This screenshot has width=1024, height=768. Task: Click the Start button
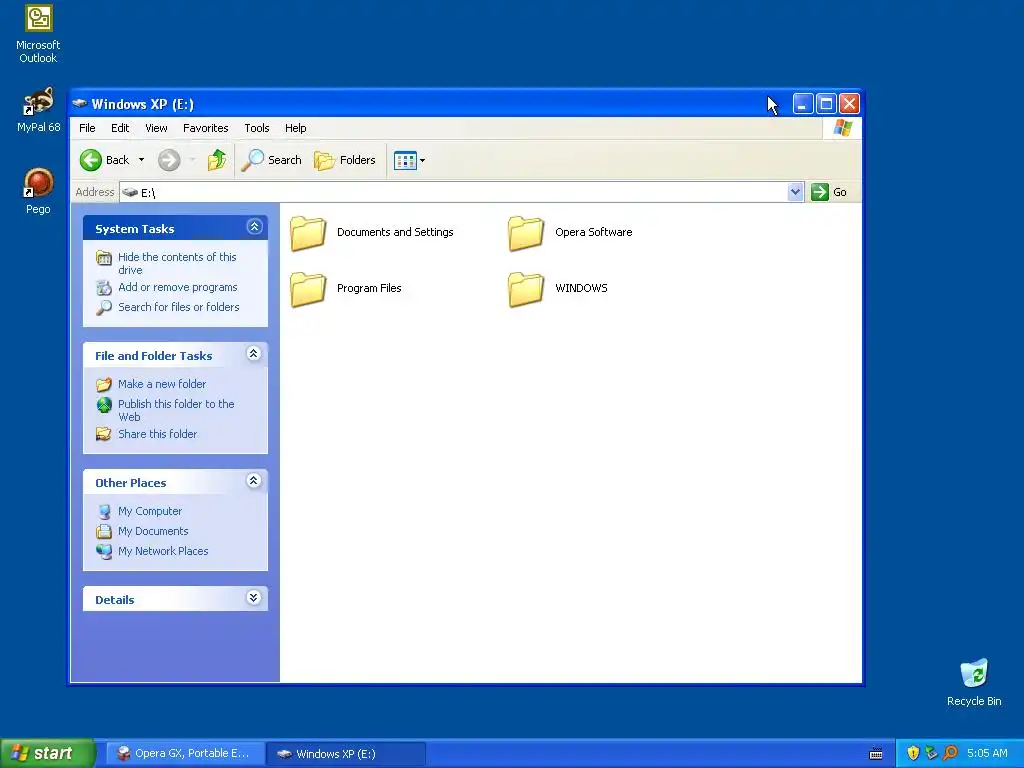47,753
